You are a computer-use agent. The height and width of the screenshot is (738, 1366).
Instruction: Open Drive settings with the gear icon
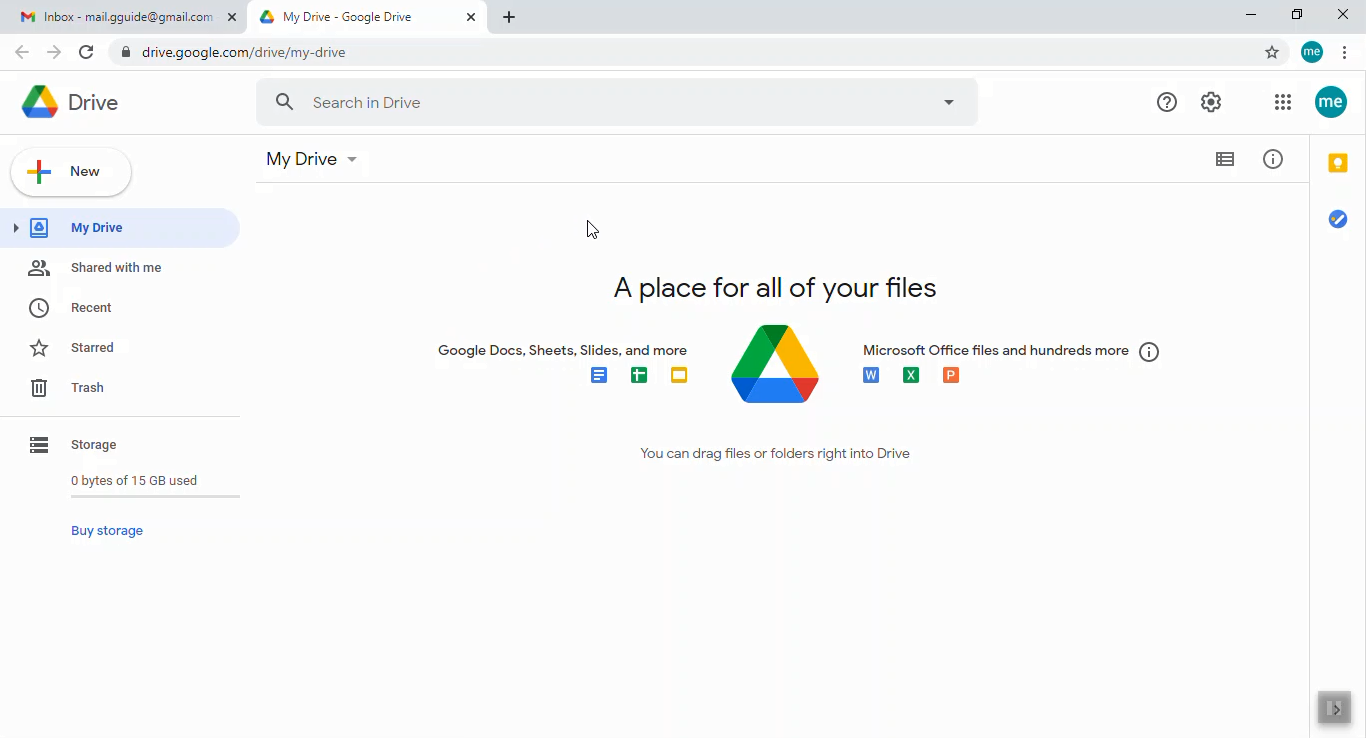coord(1211,101)
